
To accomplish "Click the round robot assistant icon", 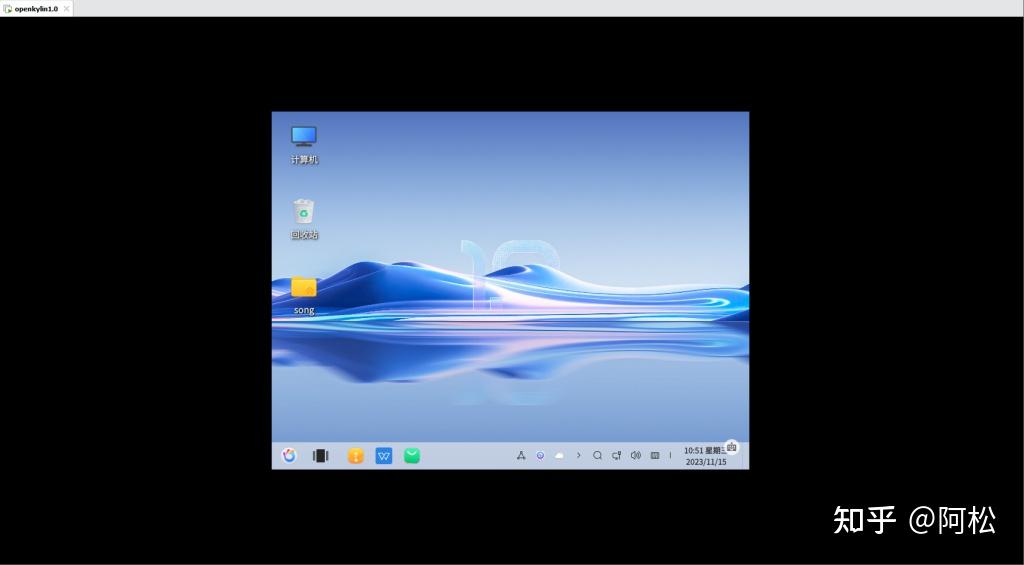I will click(x=731, y=447).
